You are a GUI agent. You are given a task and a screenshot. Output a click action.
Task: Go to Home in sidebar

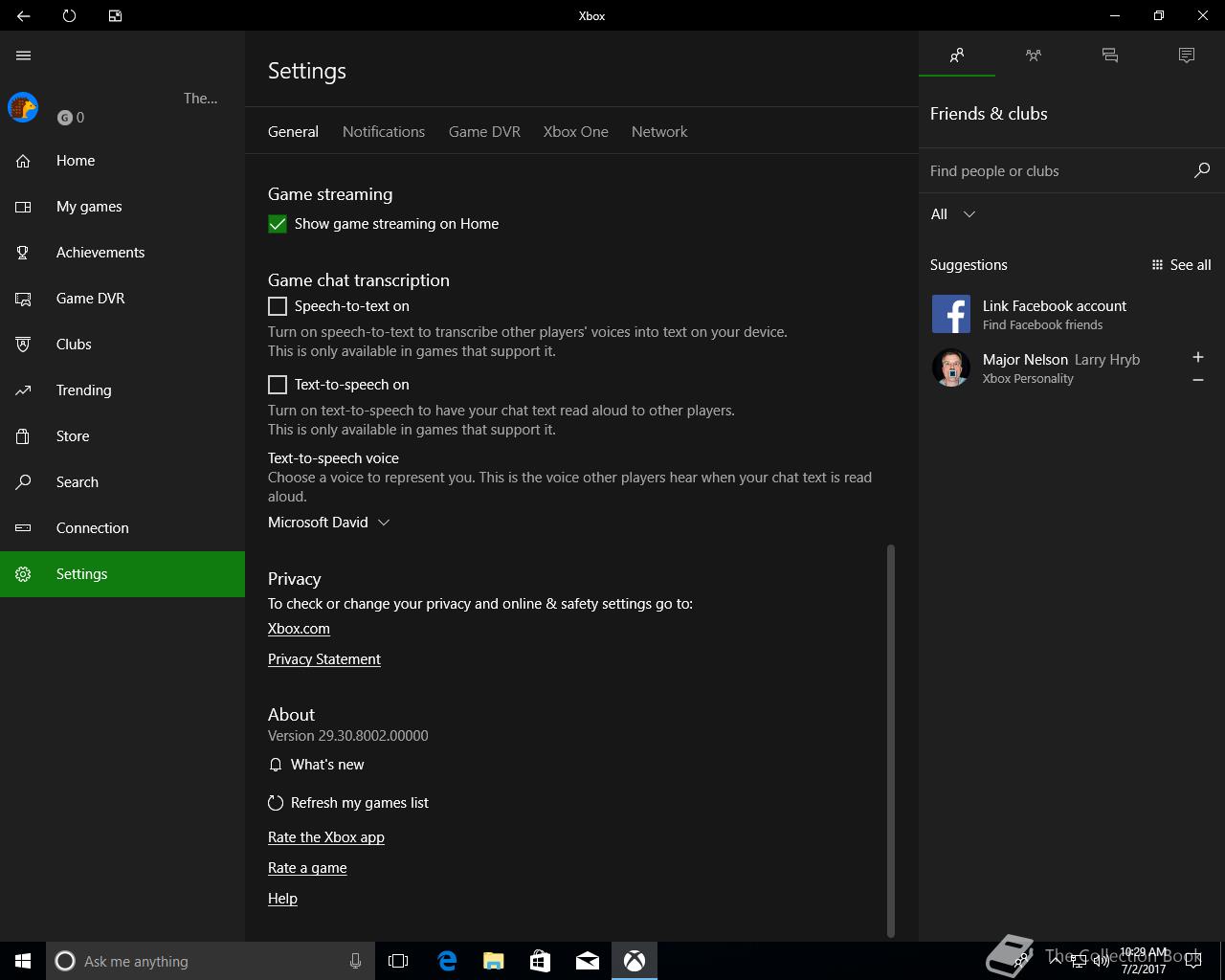pyautogui.click(x=122, y=161)
